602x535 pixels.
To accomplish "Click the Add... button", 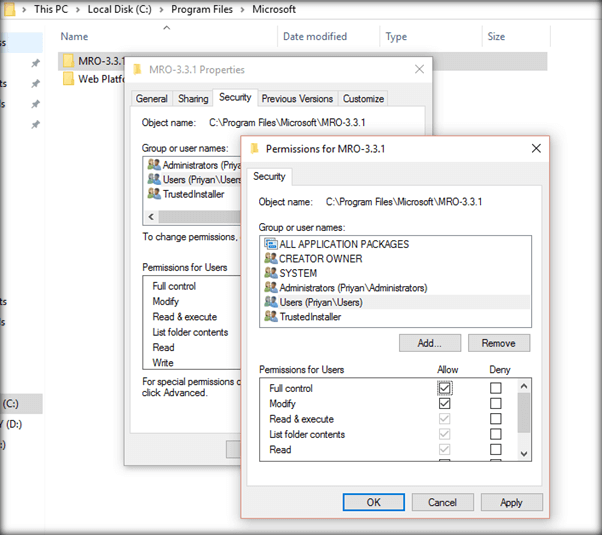I will point(430,343).
